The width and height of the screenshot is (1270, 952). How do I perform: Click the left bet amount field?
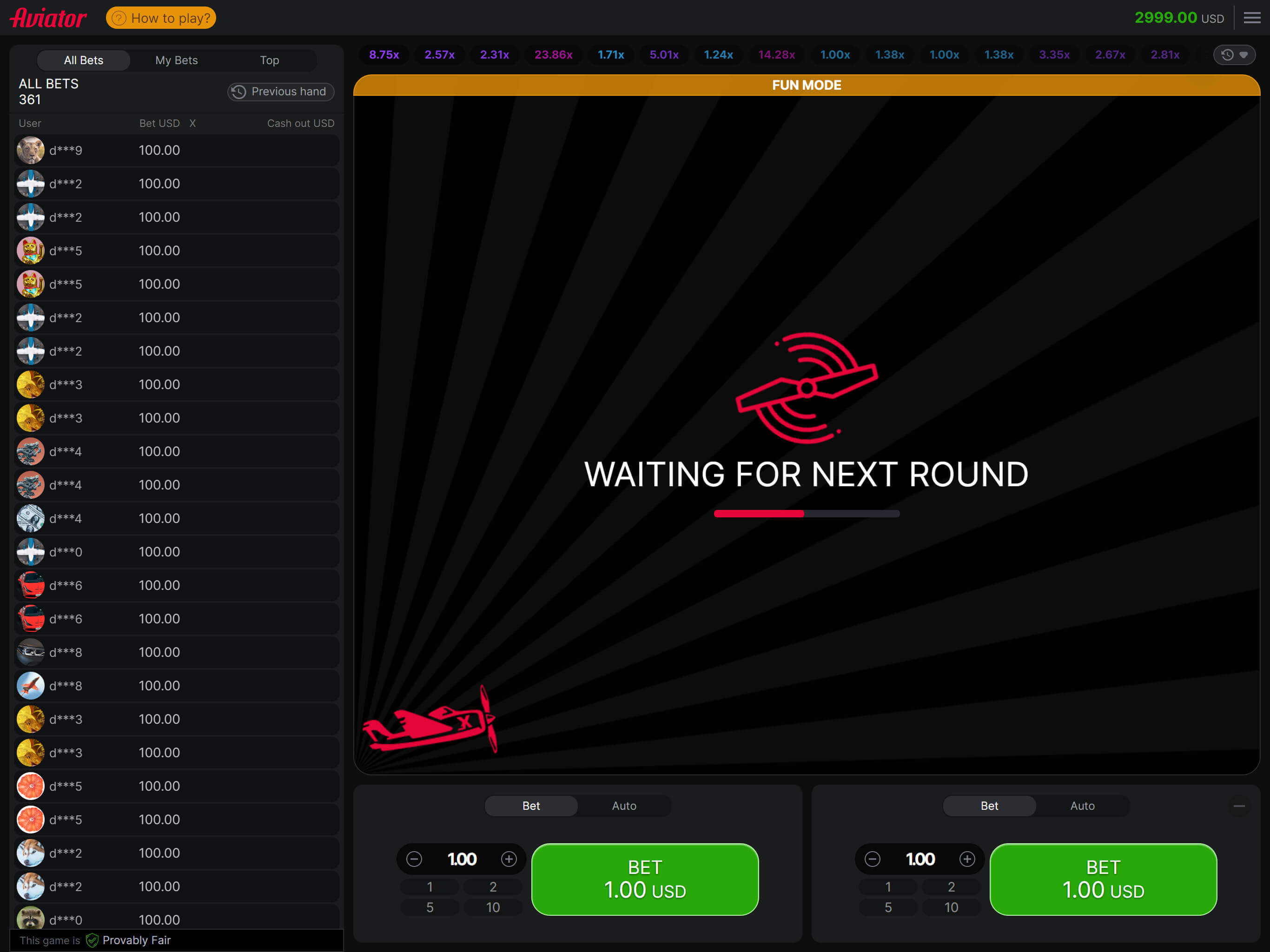462,859
